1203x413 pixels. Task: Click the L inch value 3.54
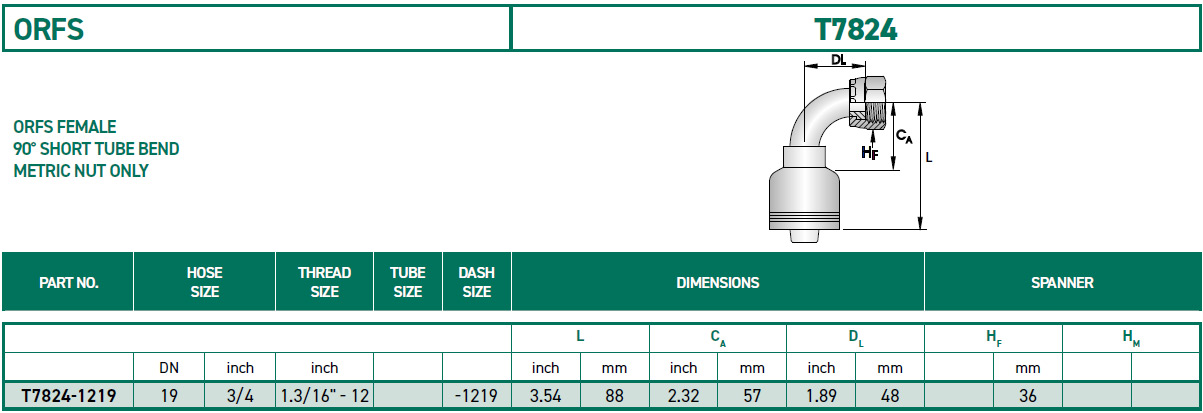pyautogui.click(x=545, y=396)
